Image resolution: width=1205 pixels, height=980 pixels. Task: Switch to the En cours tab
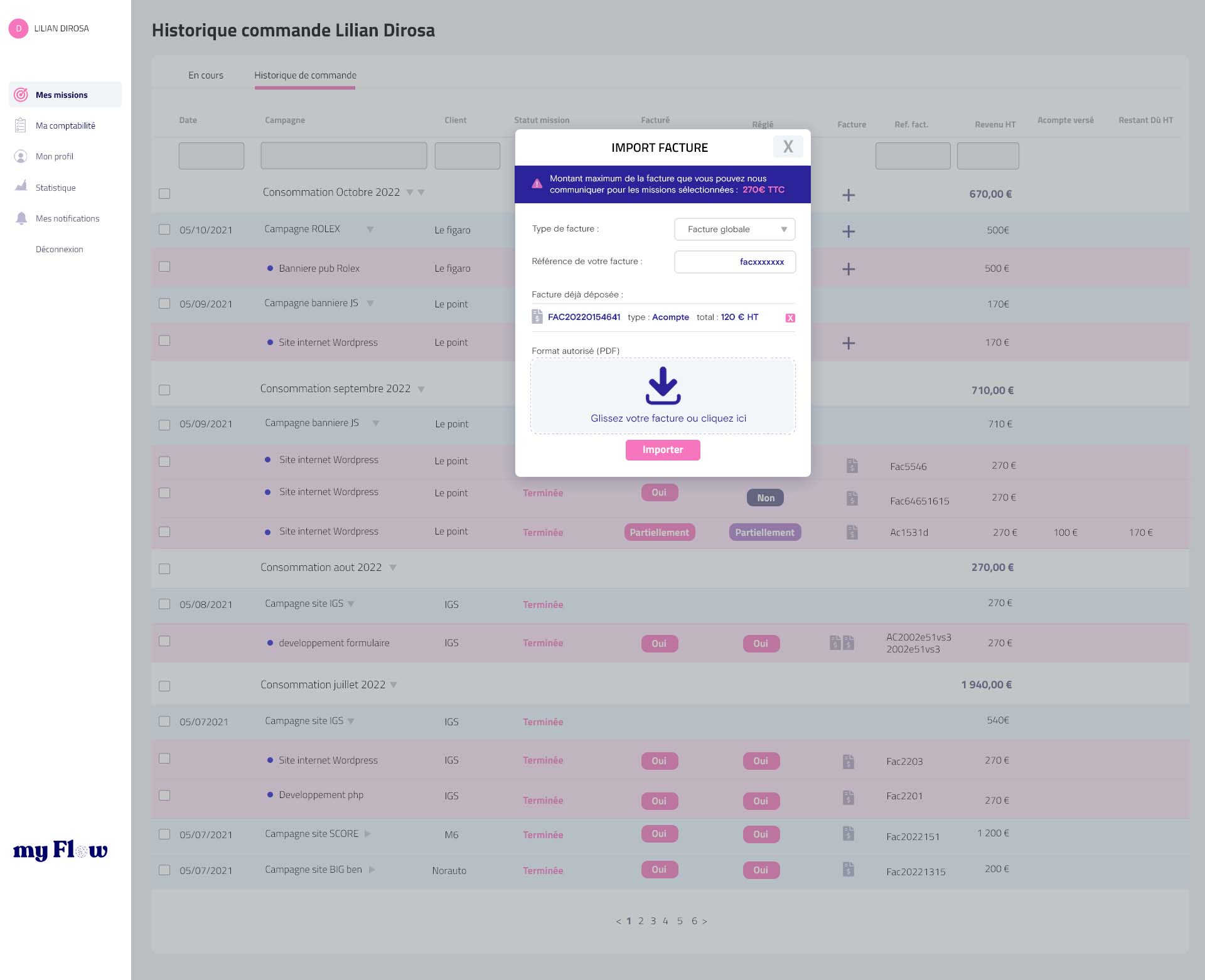pos(206,75)
